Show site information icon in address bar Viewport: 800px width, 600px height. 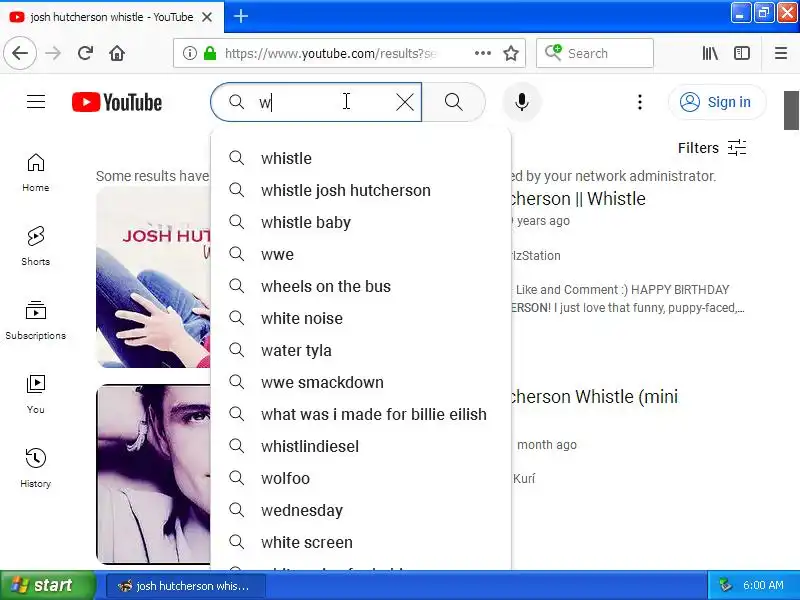coord(190,53)
